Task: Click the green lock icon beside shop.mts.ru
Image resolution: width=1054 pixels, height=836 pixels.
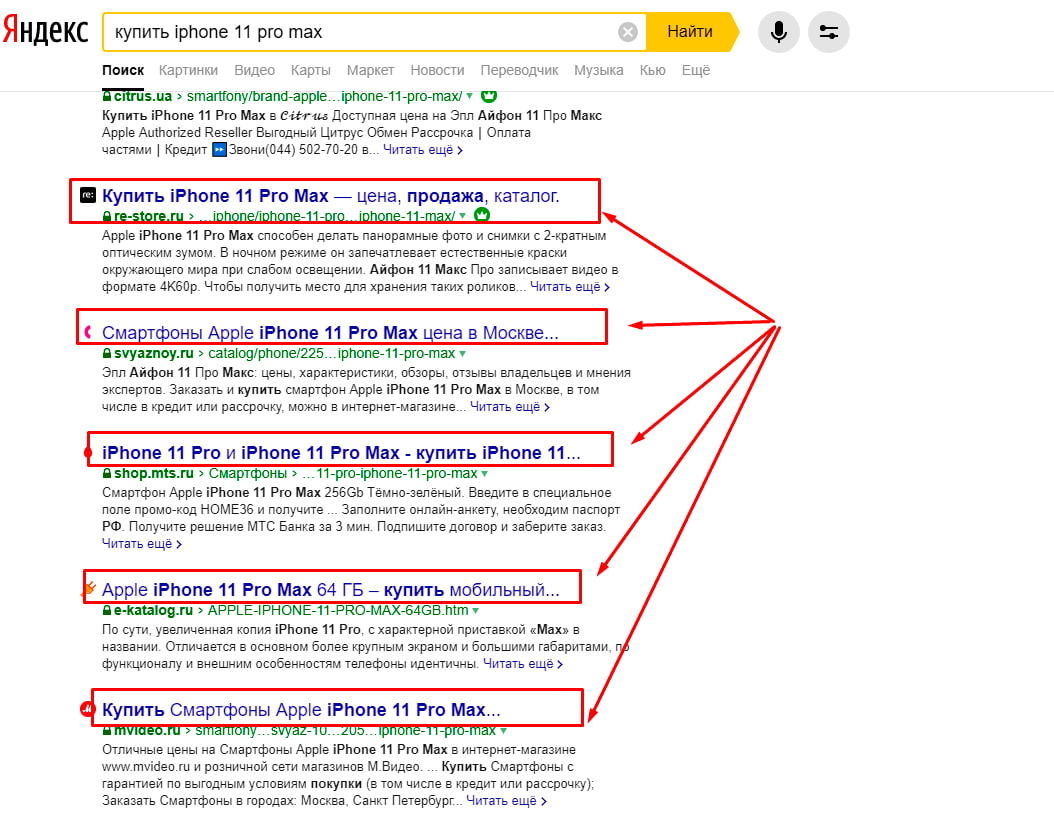Action: point(107,473)
